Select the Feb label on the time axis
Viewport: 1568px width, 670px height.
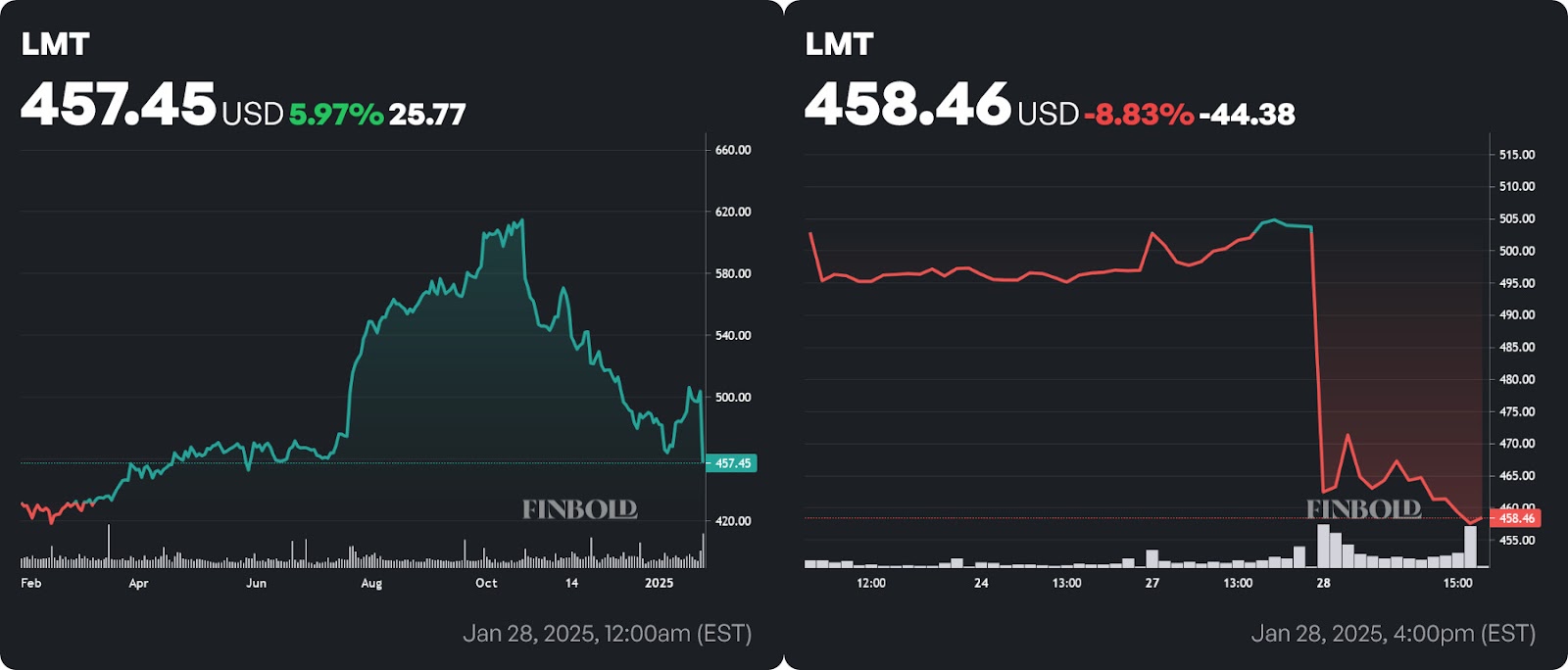31,583
